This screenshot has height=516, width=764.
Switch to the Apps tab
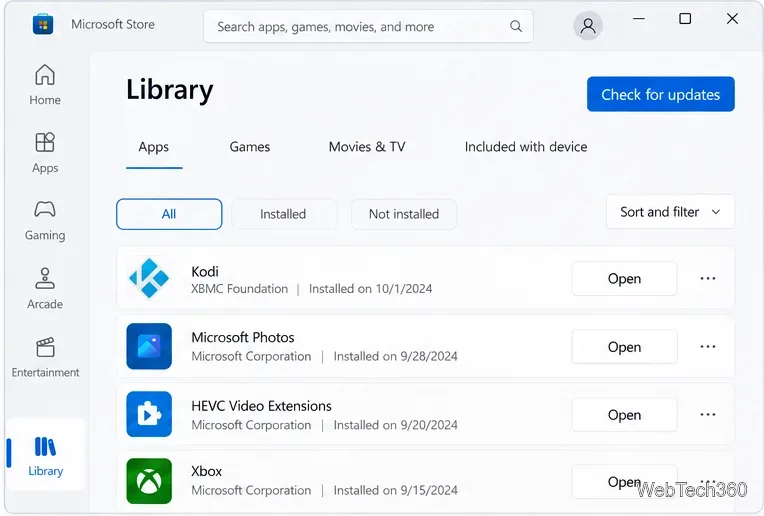pos(154,147)
